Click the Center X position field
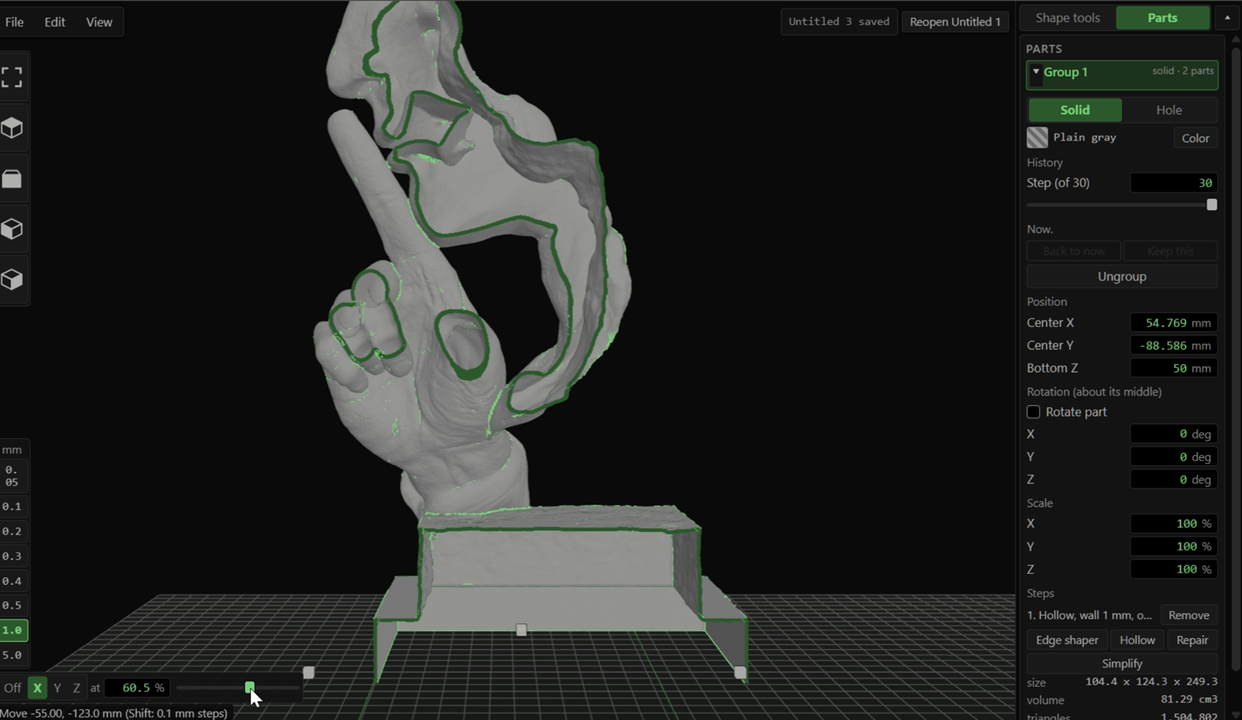This screenshot has width=1242, height=720. click(x=1173, y=323)
